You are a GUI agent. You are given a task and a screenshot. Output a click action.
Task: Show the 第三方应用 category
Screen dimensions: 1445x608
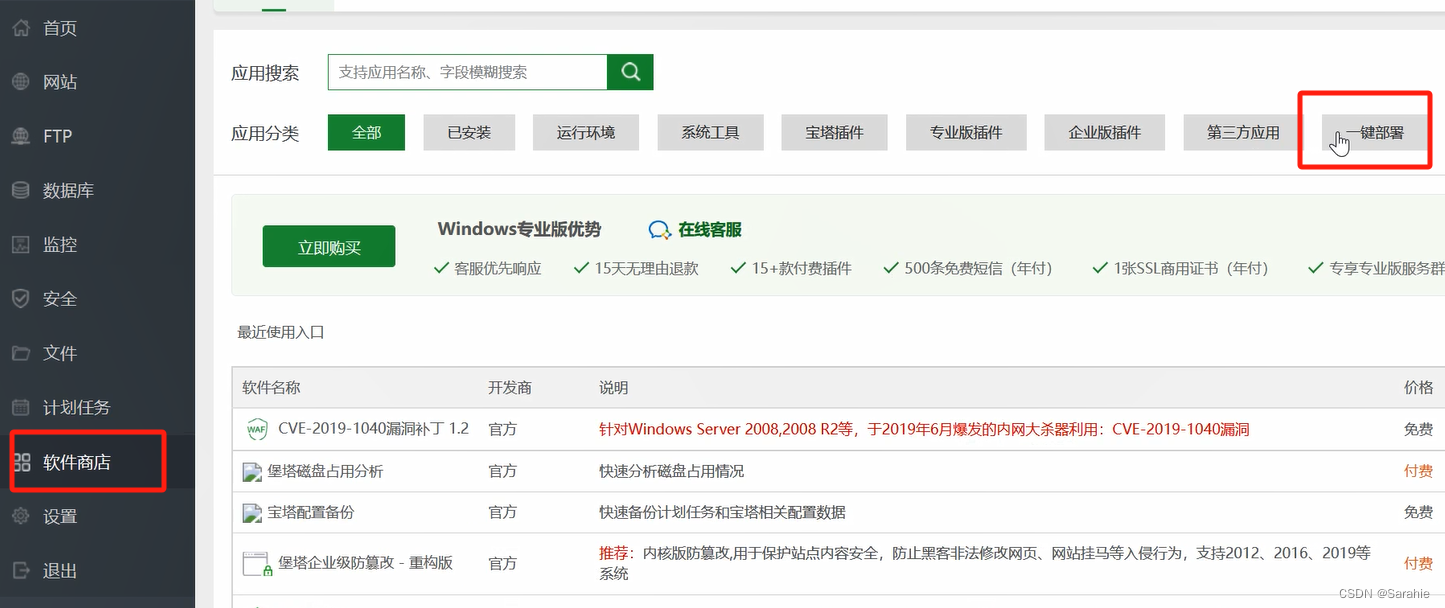pos(1243,132)
